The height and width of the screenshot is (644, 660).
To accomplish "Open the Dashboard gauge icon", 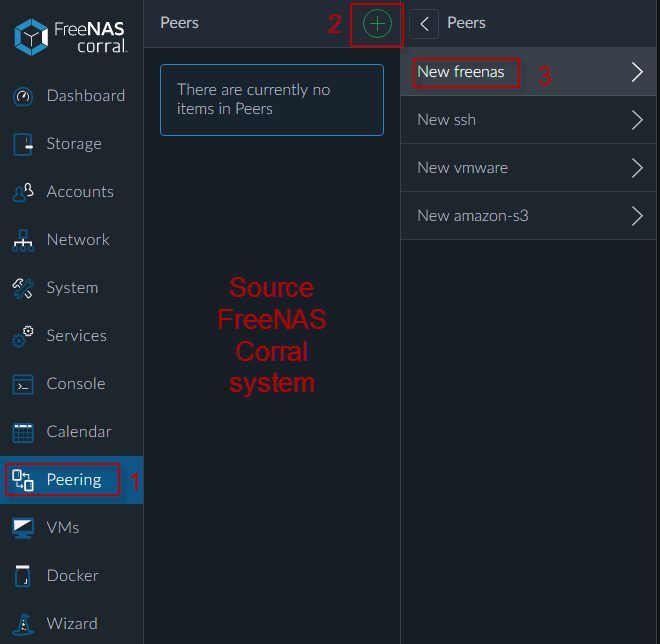I will click(x=23, y=96).
